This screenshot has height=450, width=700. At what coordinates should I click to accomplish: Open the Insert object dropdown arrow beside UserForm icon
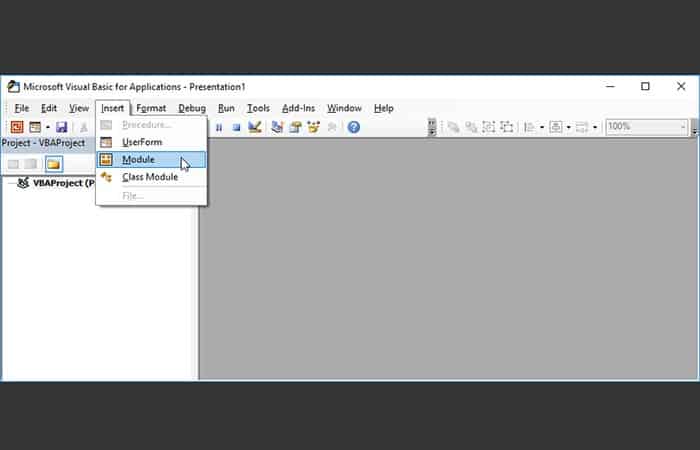click(48, 127)
